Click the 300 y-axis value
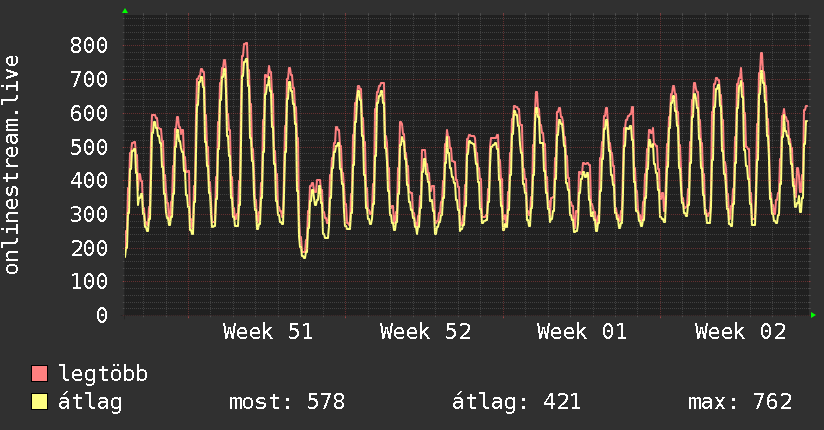Screen dimensions: 824x430 tap(89, 214)
